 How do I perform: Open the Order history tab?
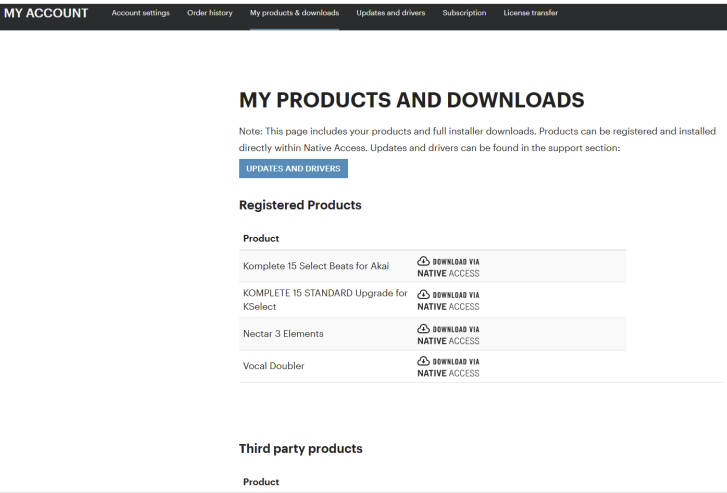(x=210, y=13)
